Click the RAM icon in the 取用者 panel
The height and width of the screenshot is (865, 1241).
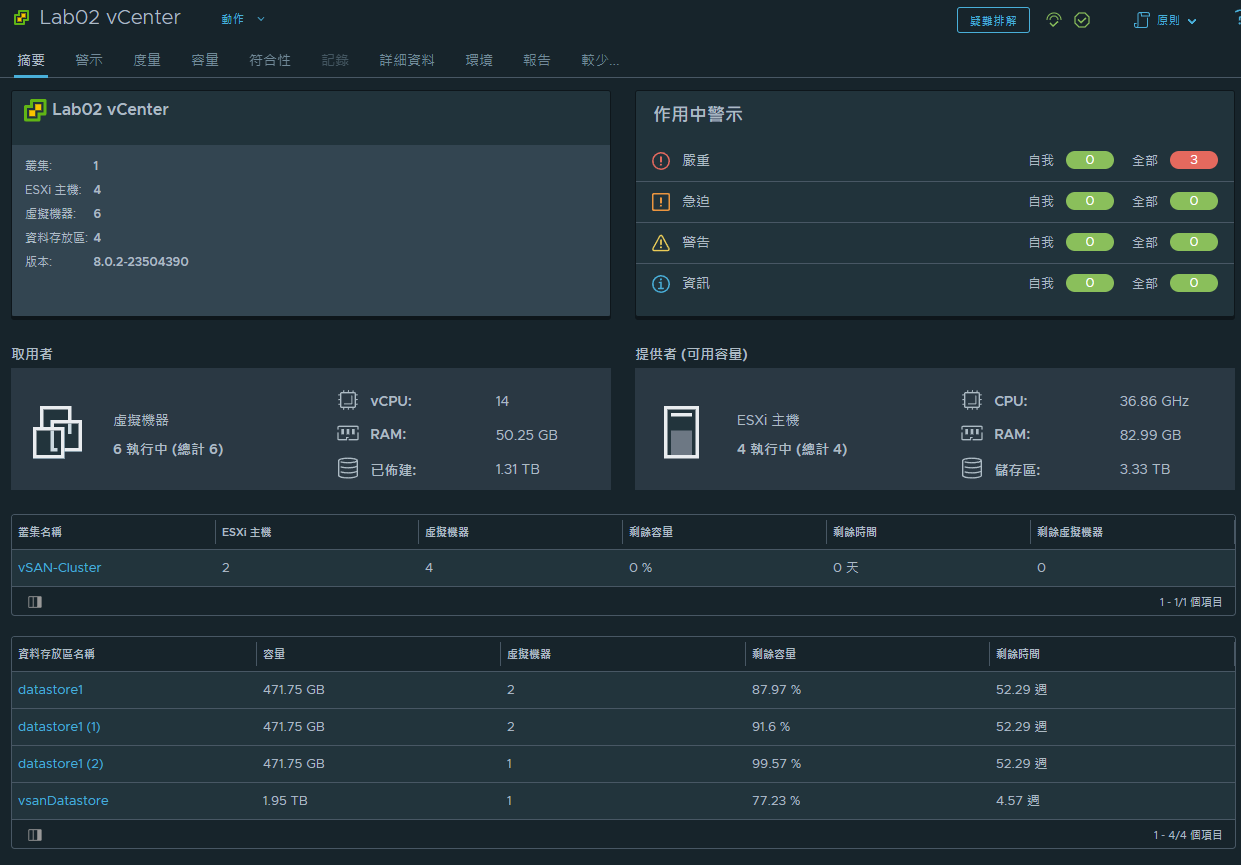click(348, 434)
